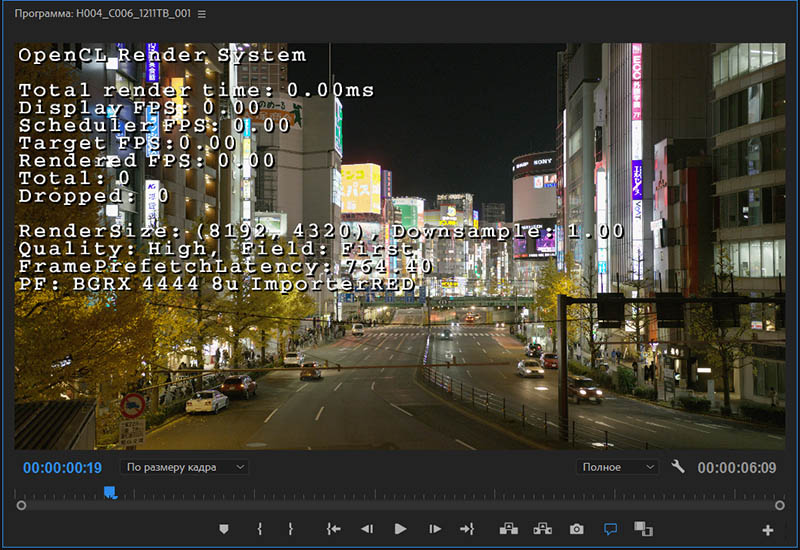Click the right zoom scroll bar handle
Image resolution: width=800 pixels, height=550 pixels.
click(x=780, y=506)
